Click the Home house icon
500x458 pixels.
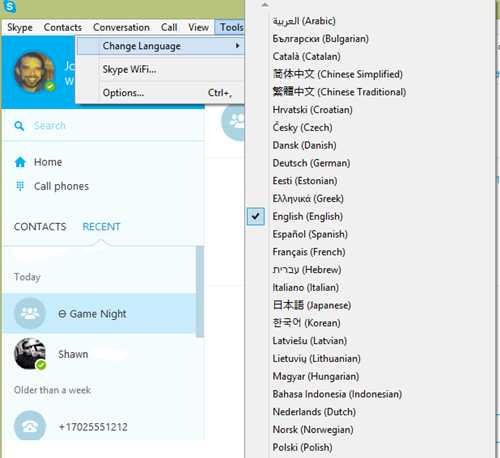pos(20,162)
